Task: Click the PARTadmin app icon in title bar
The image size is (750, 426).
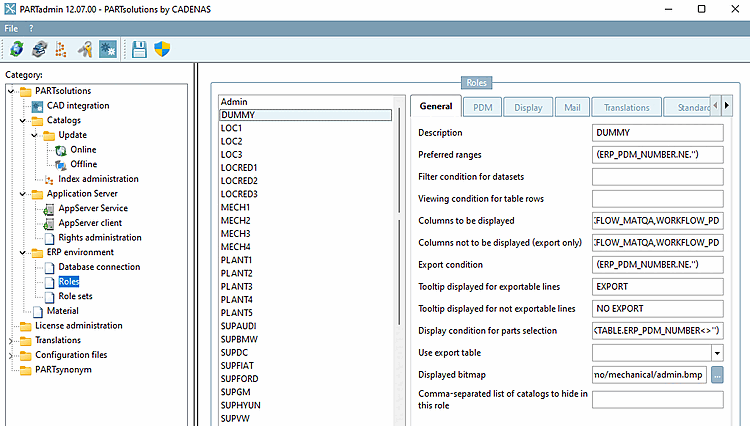Action: (x=10, y=9)
